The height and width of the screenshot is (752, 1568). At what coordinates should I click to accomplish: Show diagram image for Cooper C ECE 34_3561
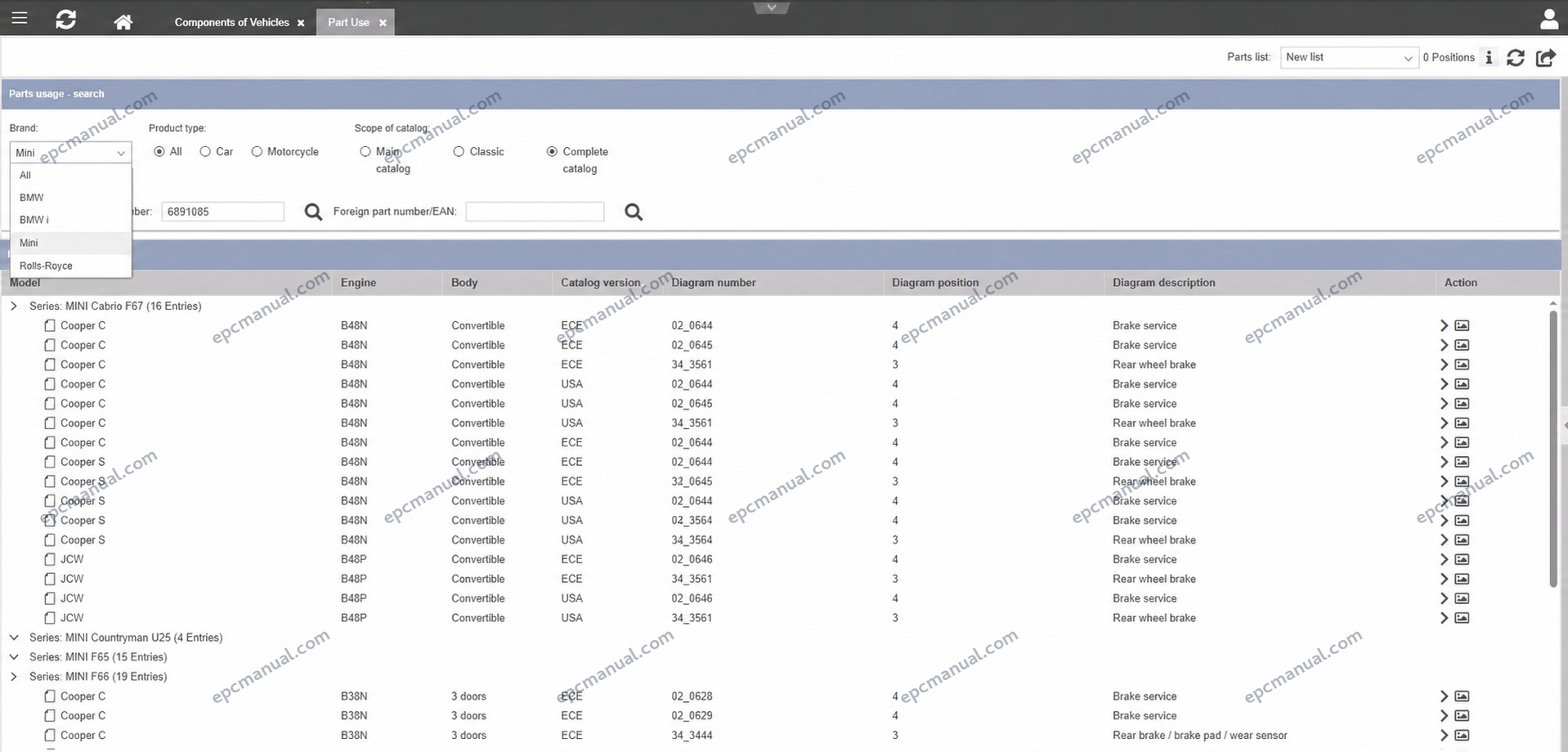[1462, 365]
